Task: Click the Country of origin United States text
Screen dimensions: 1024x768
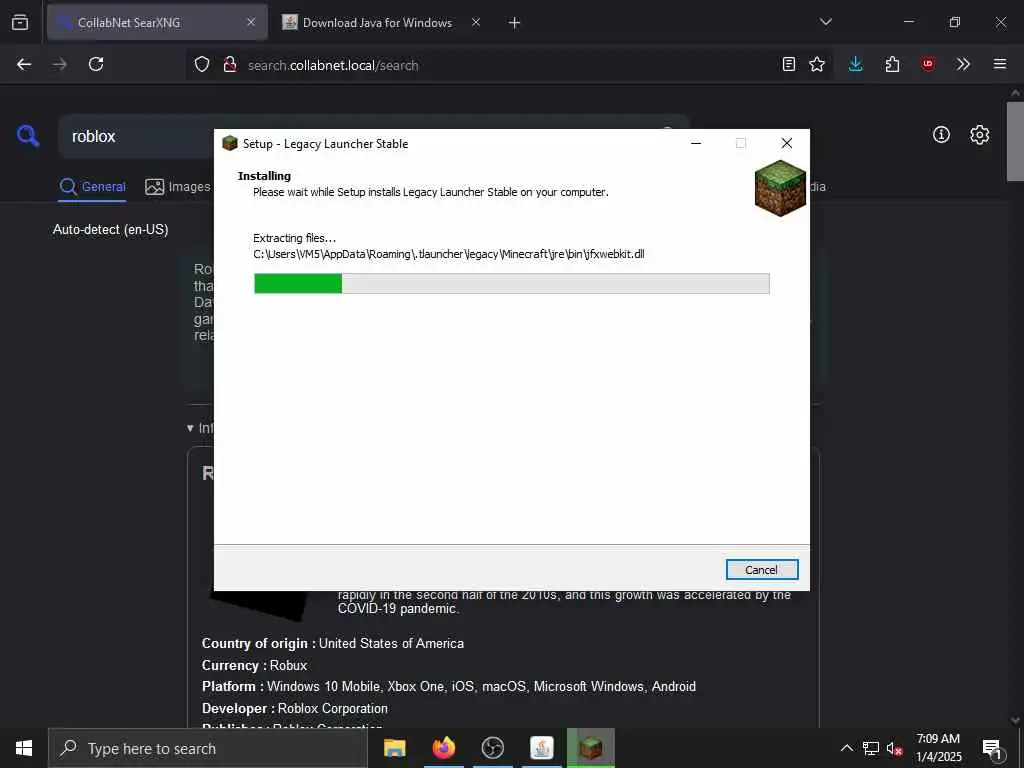Action: pos(333,643)
